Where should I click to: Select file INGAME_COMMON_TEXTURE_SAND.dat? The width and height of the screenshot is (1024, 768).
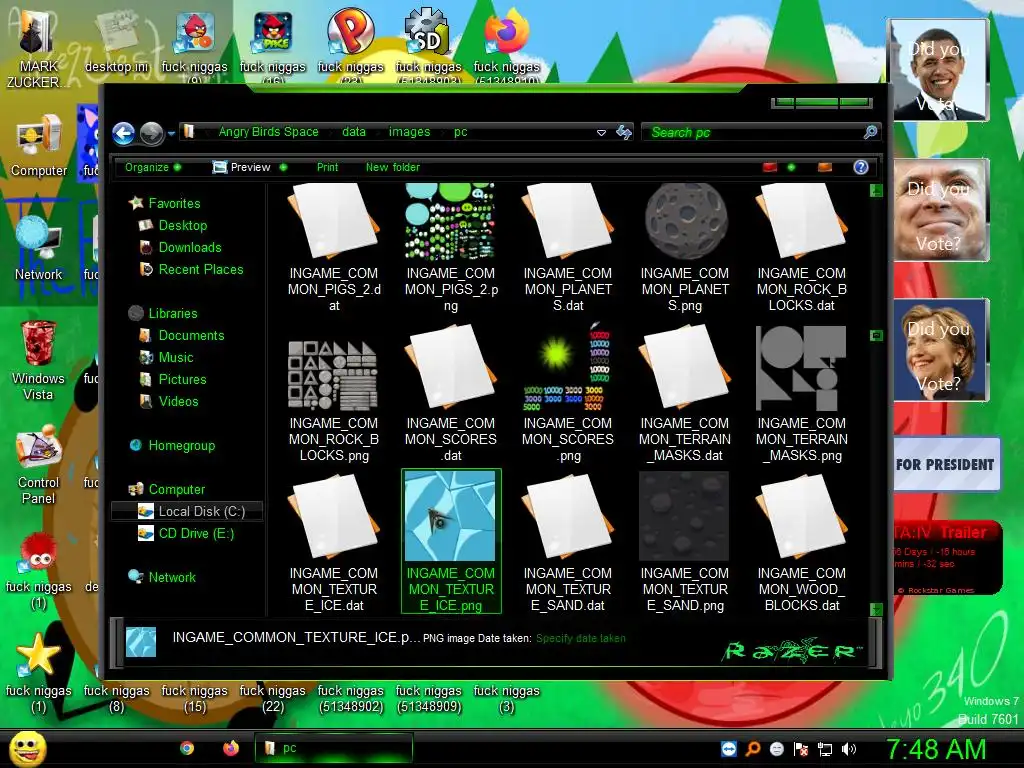568,542
